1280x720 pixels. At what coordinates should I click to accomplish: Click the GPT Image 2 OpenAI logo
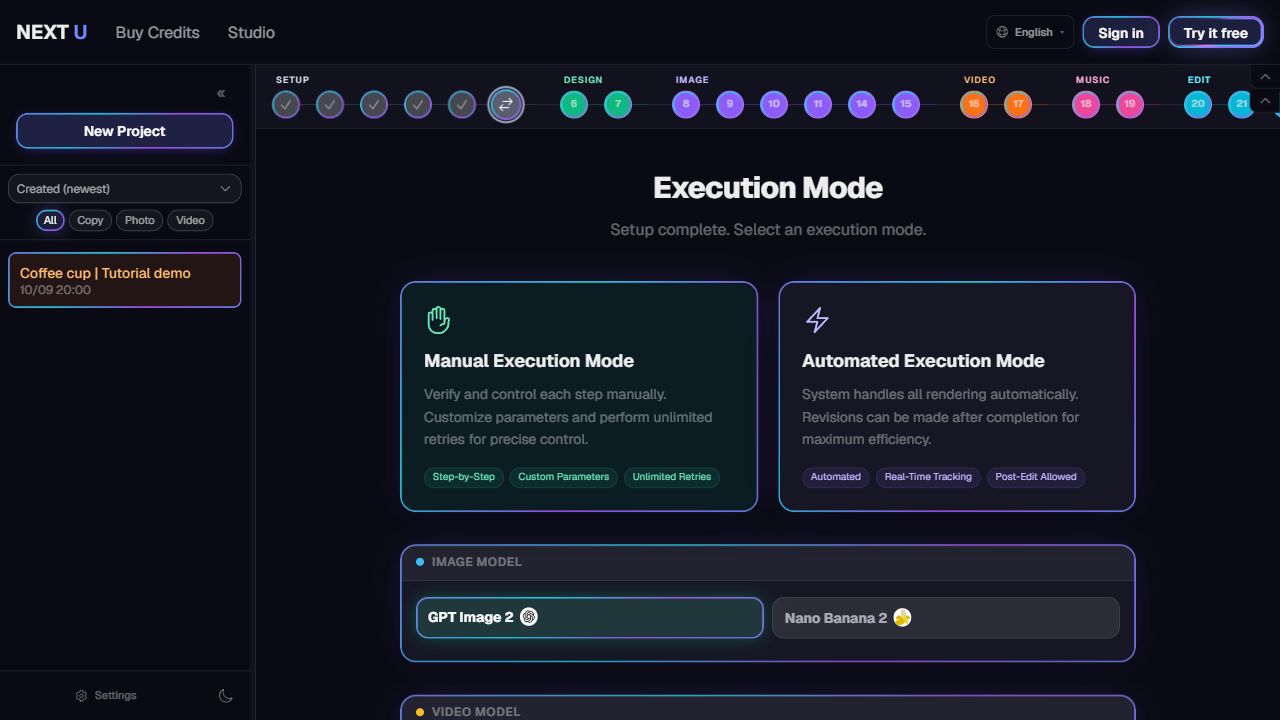tap(529, 617)
